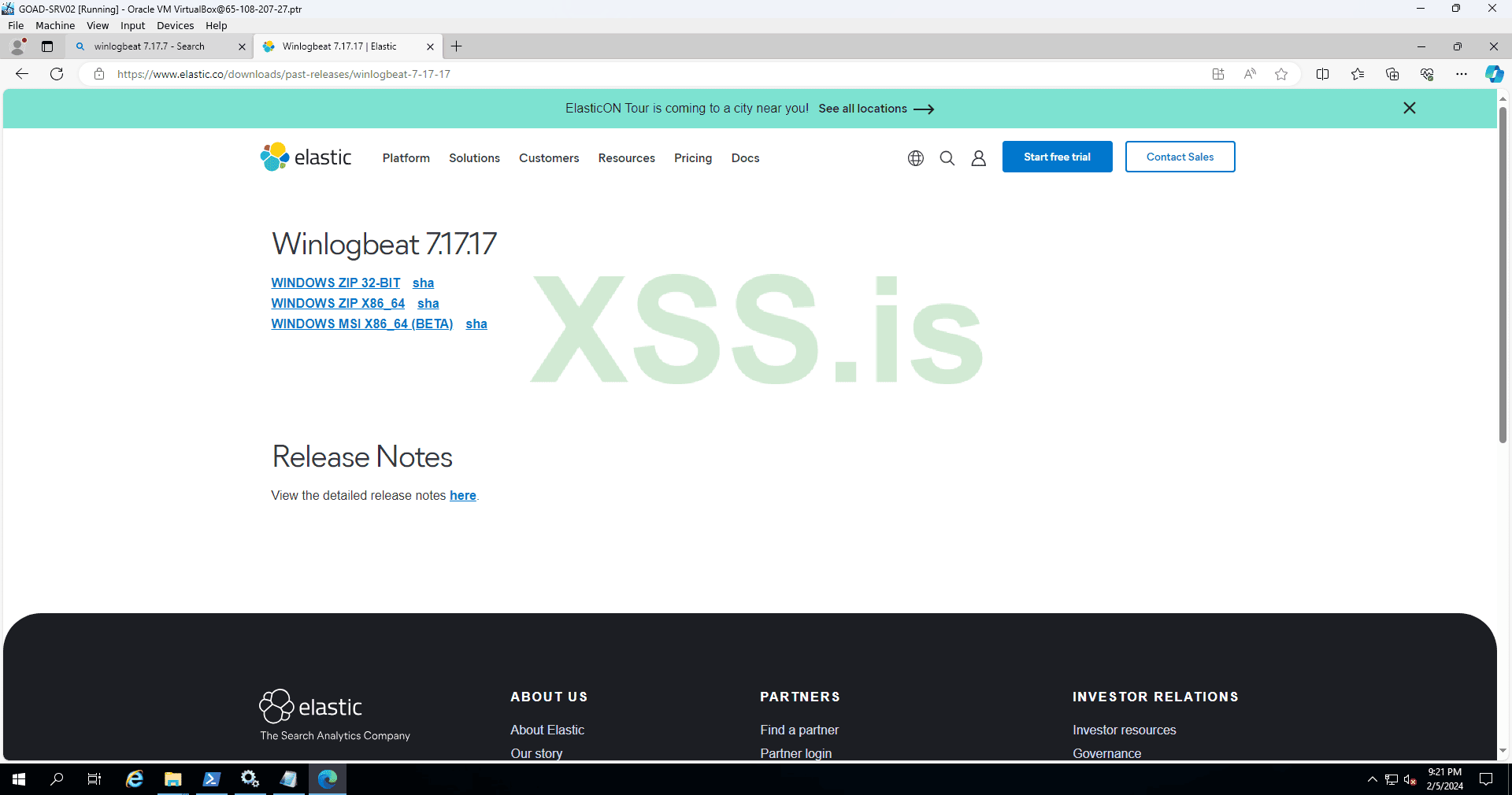Add this page to favorites
This screenshot has height=795, width=1512.
(x=1281, y=74)
